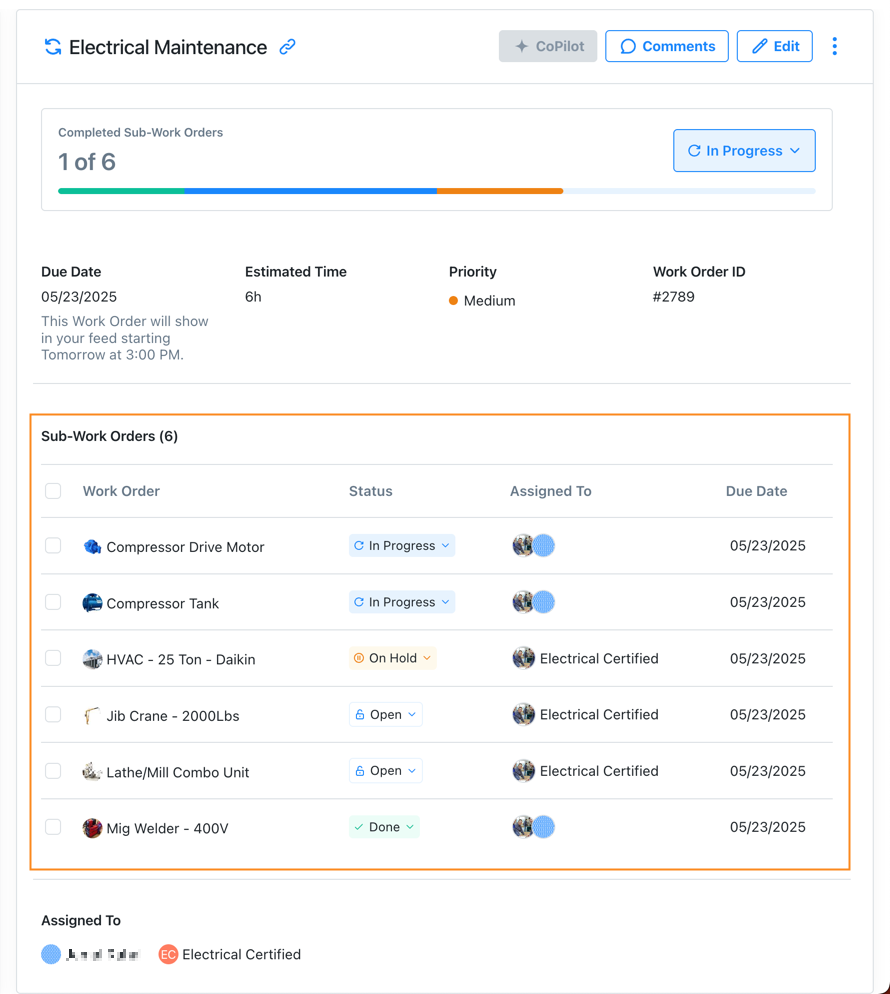Open the Compressor Drive Motor sub-work order
This screenshot has width=890, height=994.
185,546
